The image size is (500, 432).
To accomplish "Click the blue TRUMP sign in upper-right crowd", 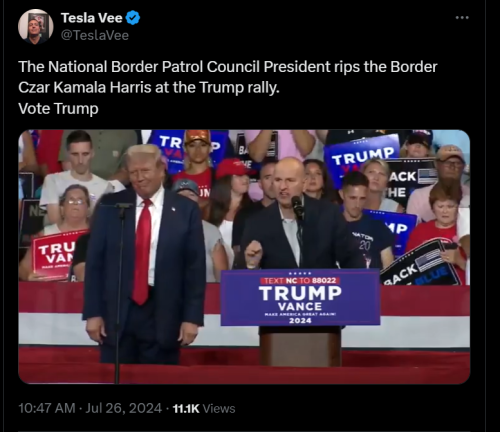I will [362, 155].
